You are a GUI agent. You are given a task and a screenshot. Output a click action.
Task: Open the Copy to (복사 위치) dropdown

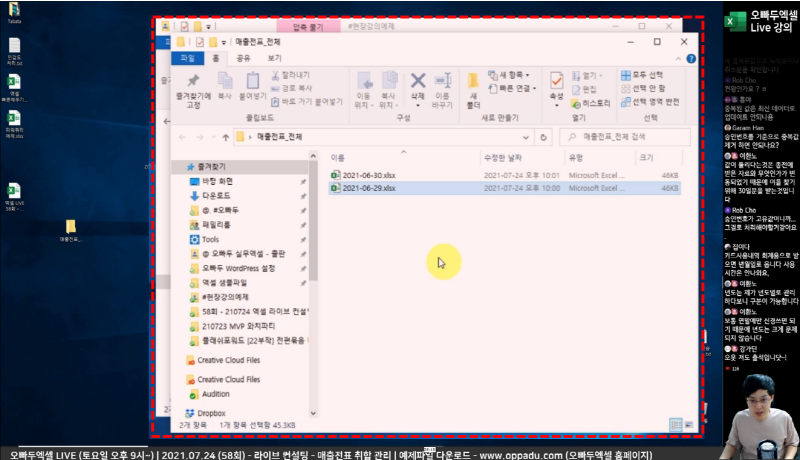point(389,90)
